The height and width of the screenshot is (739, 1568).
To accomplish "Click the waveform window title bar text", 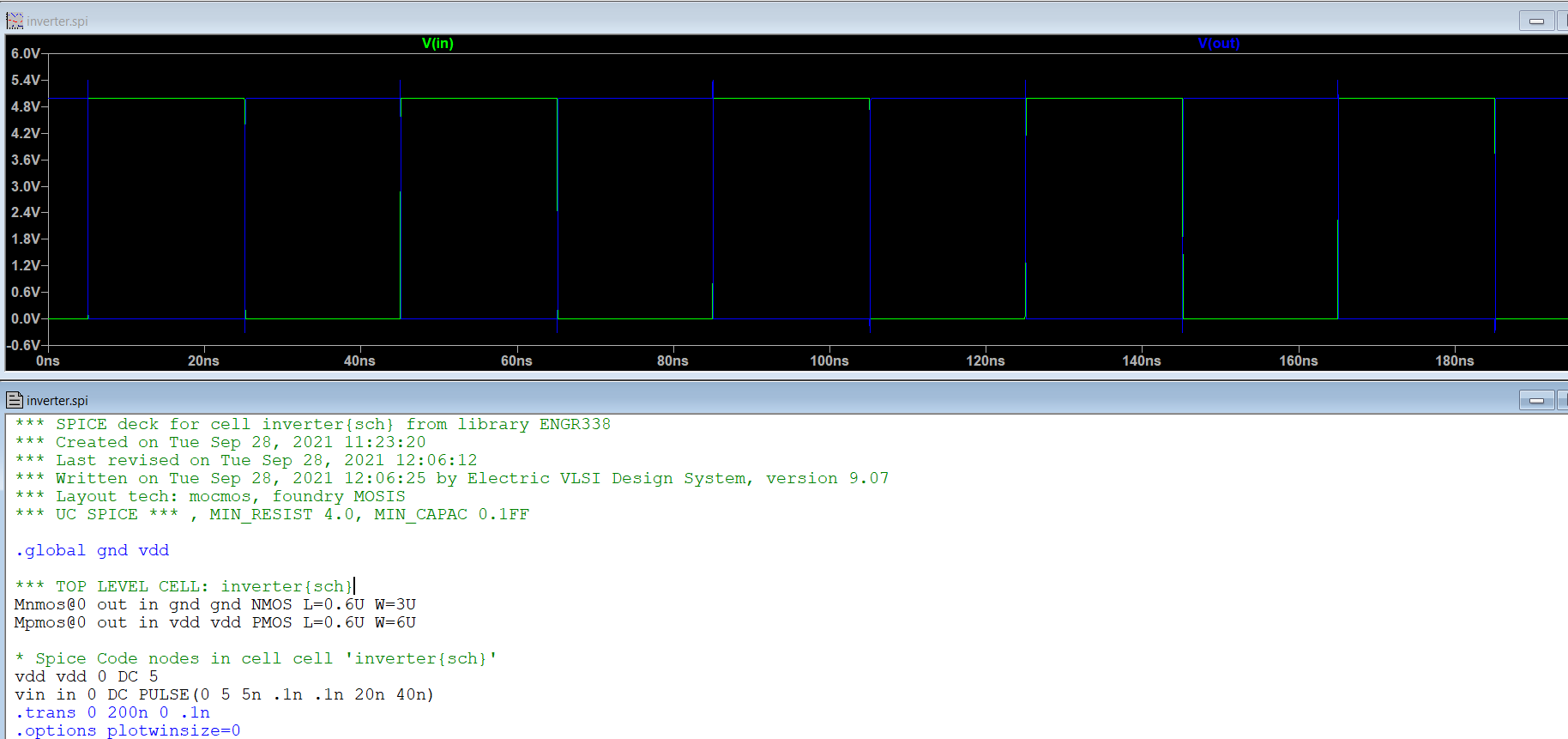I will pos(57,21).
